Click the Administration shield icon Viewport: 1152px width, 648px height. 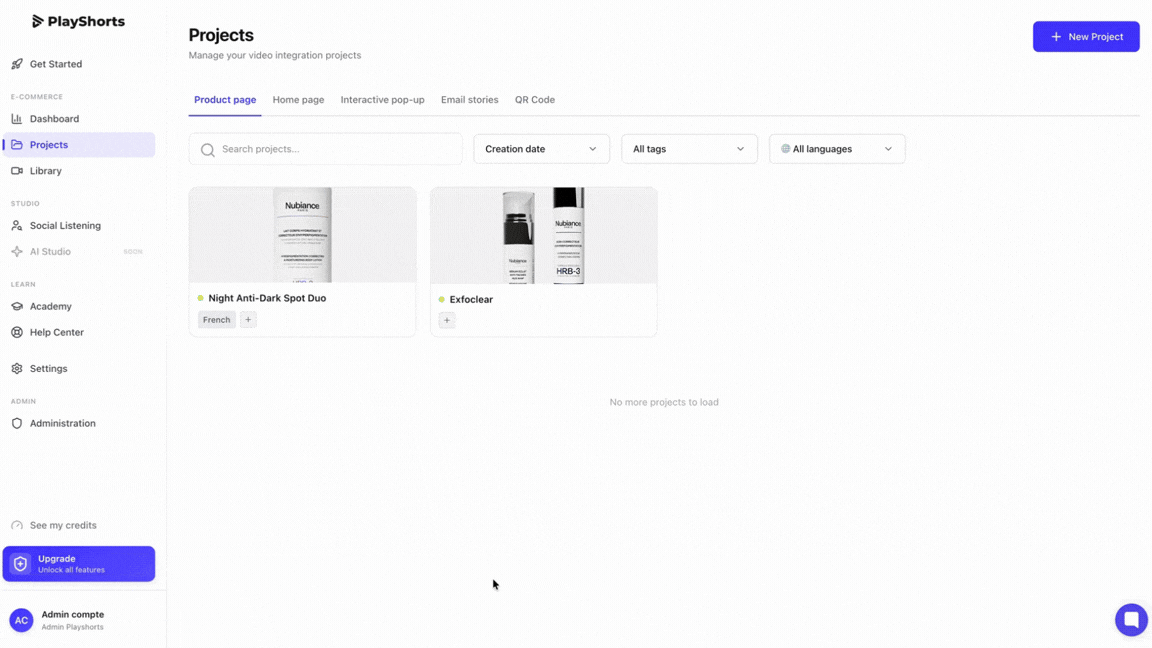coord(17,423)
